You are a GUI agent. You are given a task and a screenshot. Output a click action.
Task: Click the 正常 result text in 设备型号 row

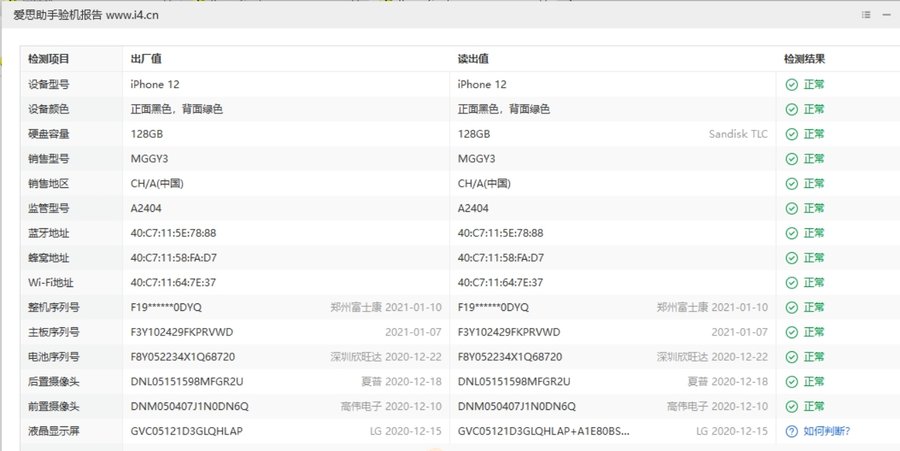pos(814,84)
